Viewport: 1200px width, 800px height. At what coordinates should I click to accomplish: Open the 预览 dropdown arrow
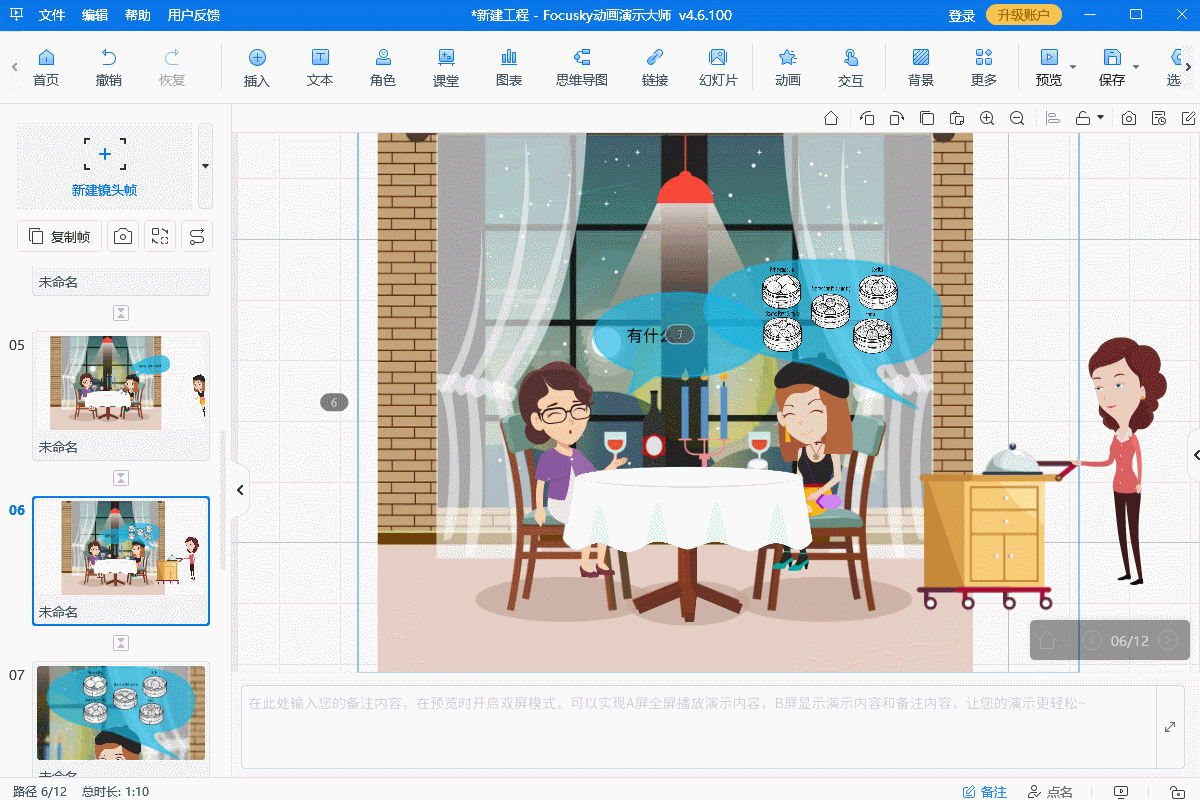click(1073, 68)
